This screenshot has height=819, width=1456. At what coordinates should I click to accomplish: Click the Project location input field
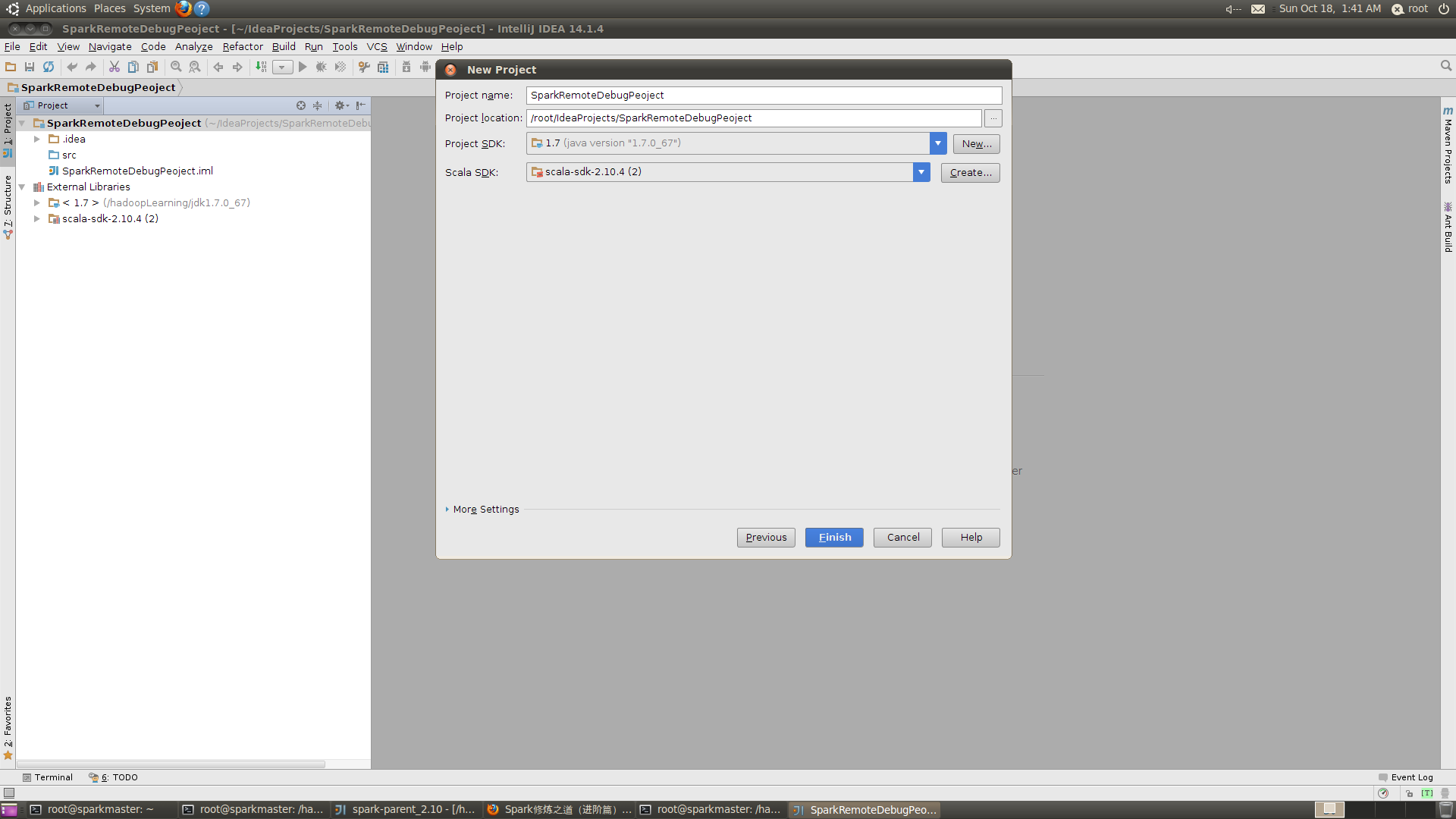(754, 118)
